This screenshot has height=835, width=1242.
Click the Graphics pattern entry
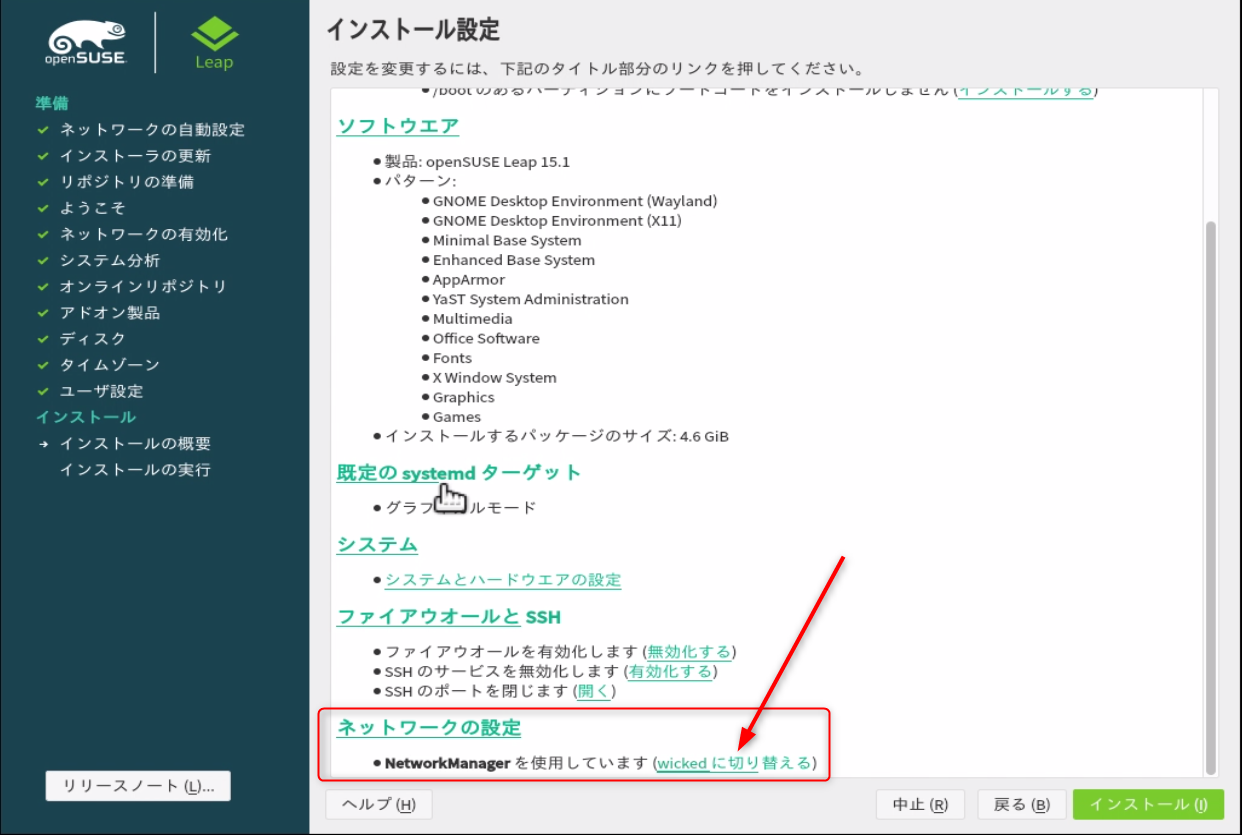click(x=464, y=397)
